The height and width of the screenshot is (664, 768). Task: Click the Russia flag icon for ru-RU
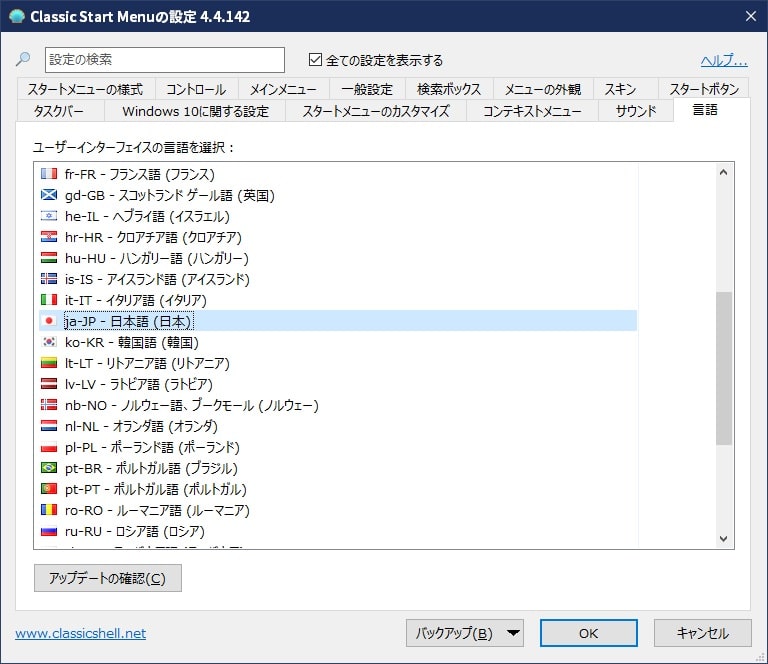[48, 531]
